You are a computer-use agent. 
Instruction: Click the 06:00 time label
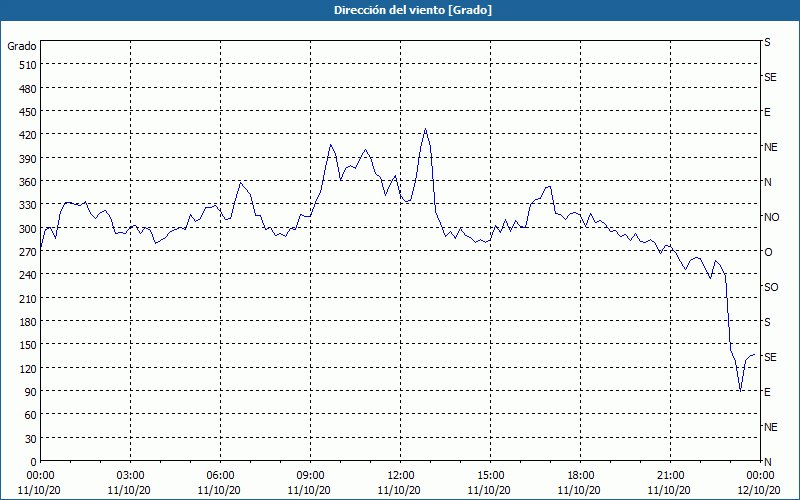pyautogui.click(x=220, y=476)
